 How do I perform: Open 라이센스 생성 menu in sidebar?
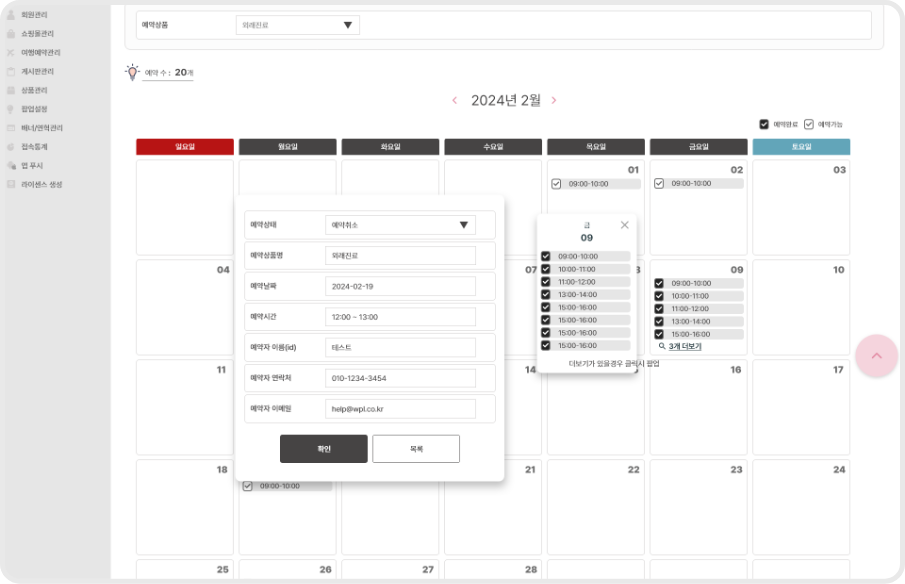[x=41, y=184]
